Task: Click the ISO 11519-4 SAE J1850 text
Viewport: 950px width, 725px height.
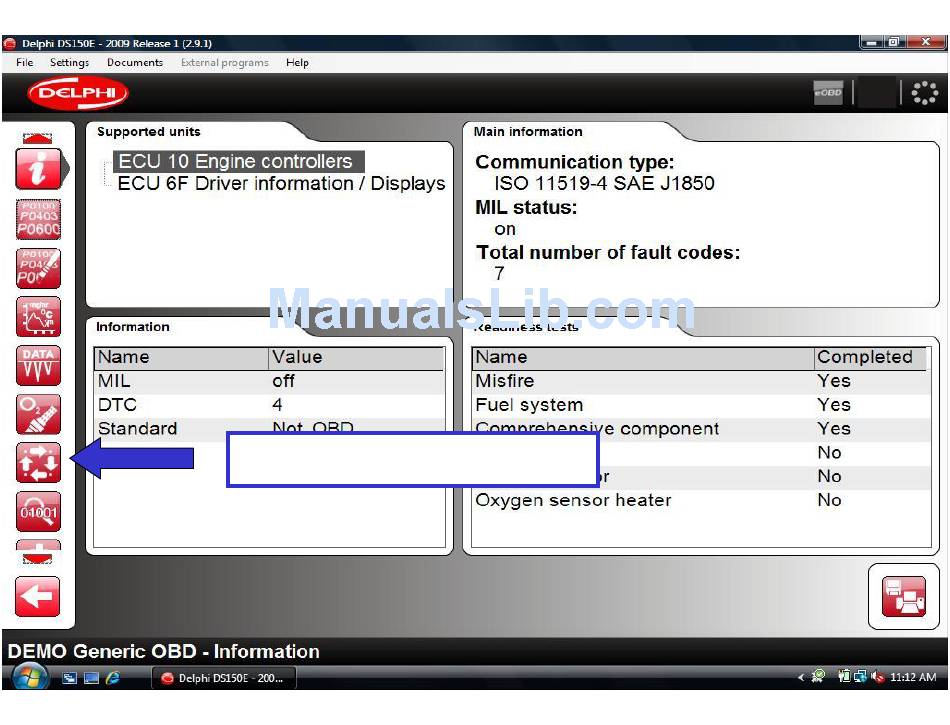Action: tap(604, 183)
